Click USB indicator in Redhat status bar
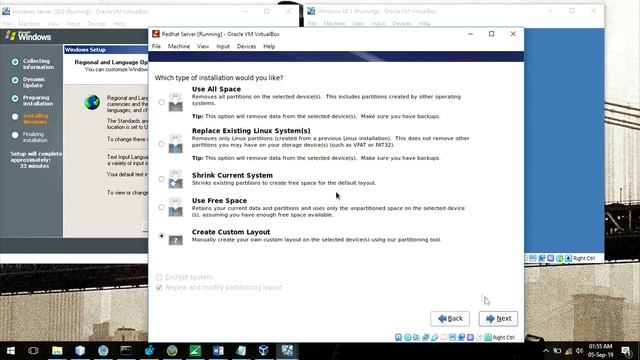 coord(435,337)
